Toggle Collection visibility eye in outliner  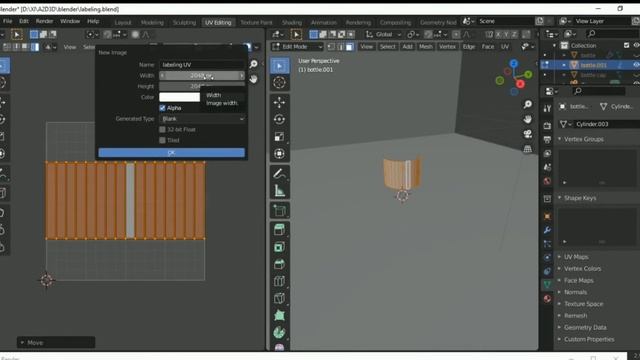pyautogui.click(x=636, y=45)
